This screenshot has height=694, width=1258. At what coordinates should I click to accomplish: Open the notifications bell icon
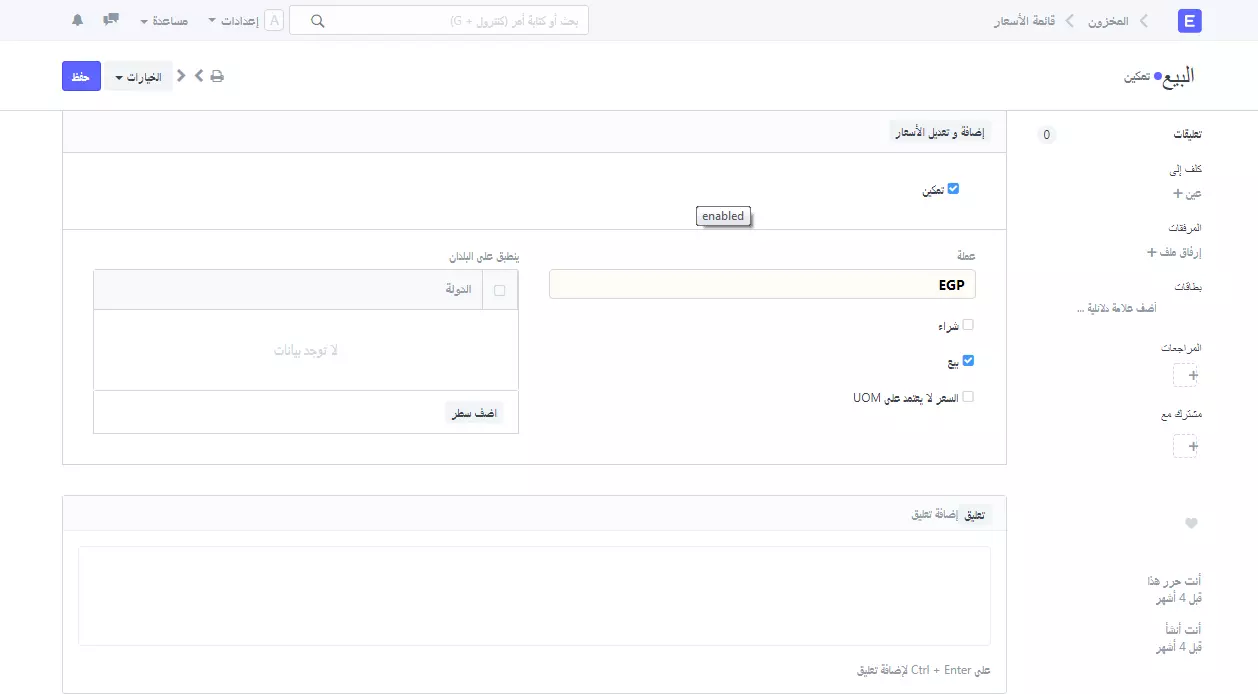(x=78, y=20)
